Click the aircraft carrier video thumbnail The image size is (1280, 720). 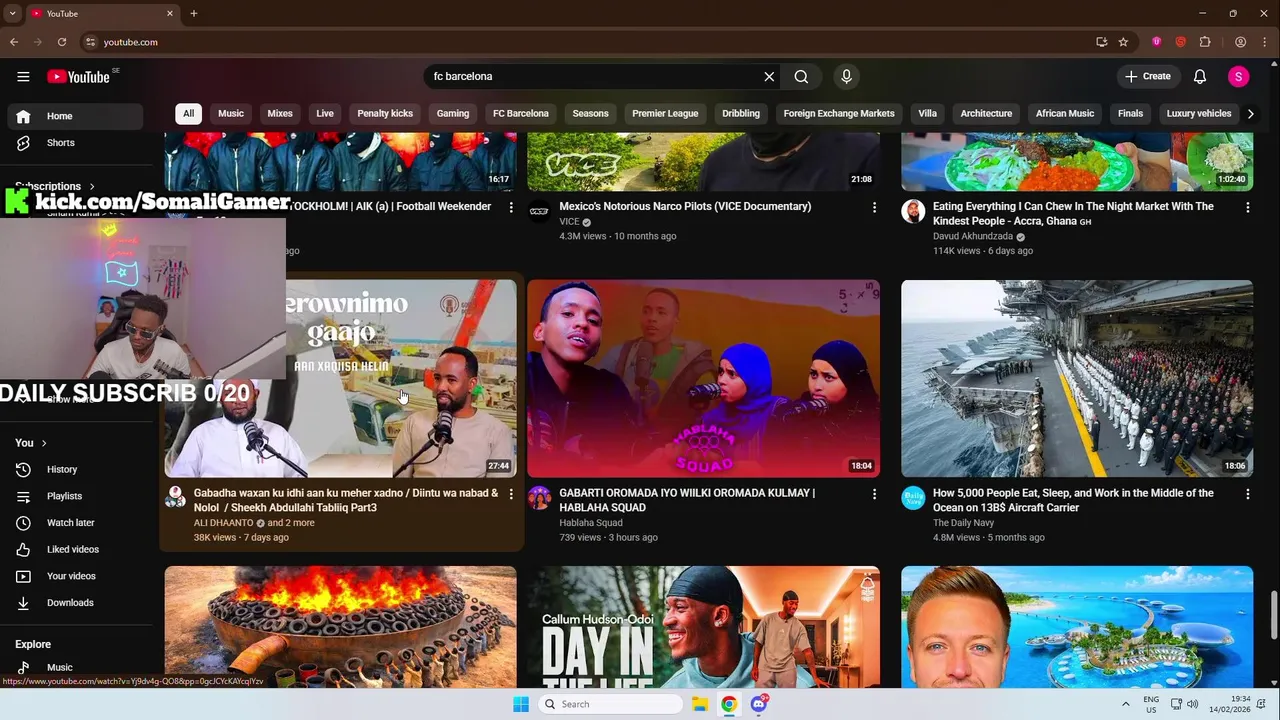point(1077,379)
